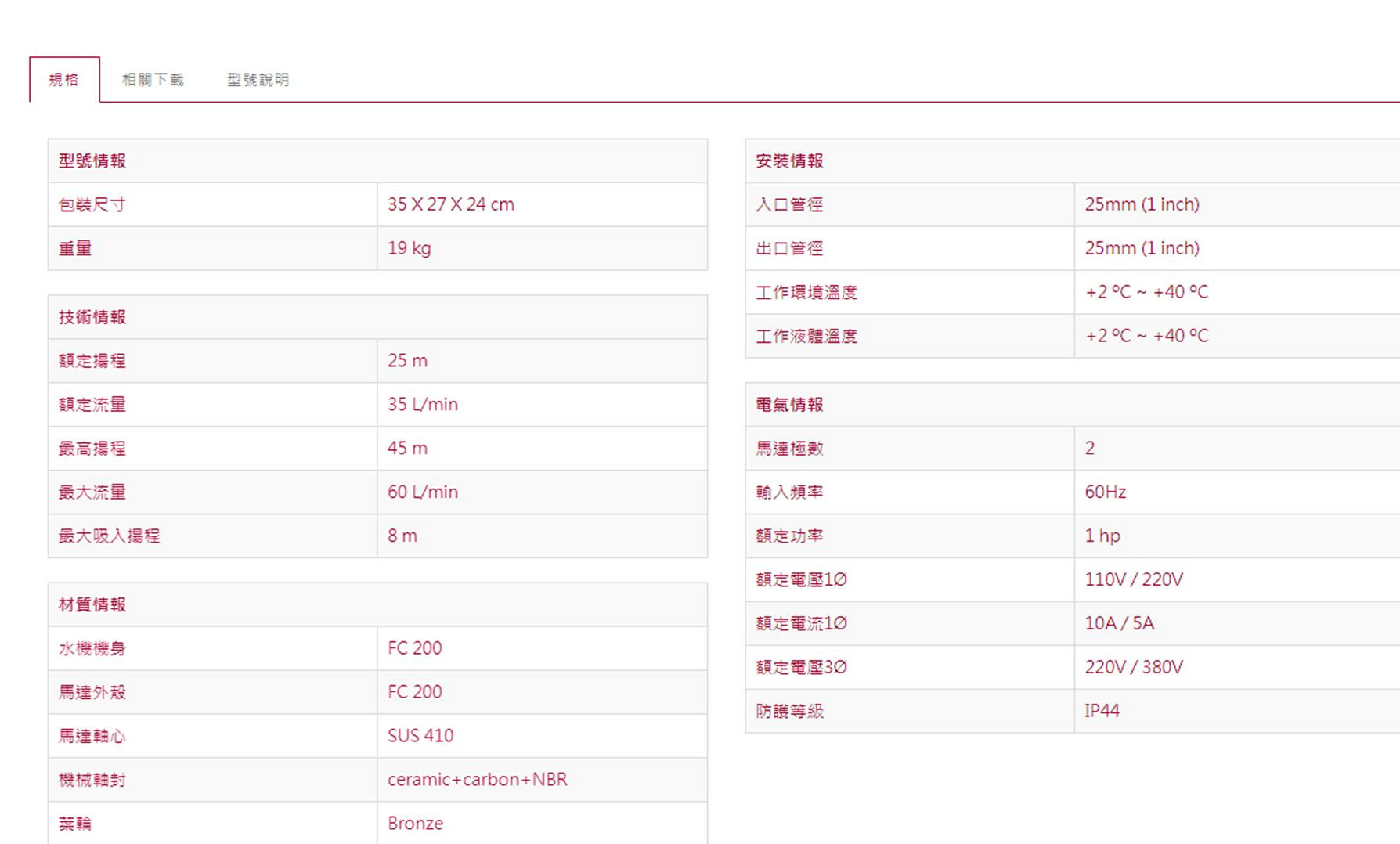
Task: Click the 重量 row label
Action: pos(75,248)
